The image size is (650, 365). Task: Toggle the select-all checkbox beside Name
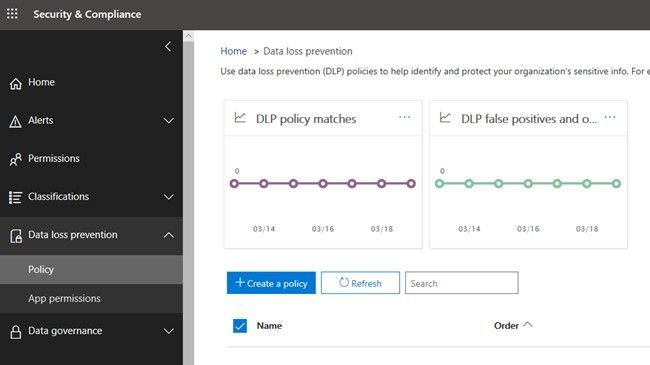[x=240, y=326]
